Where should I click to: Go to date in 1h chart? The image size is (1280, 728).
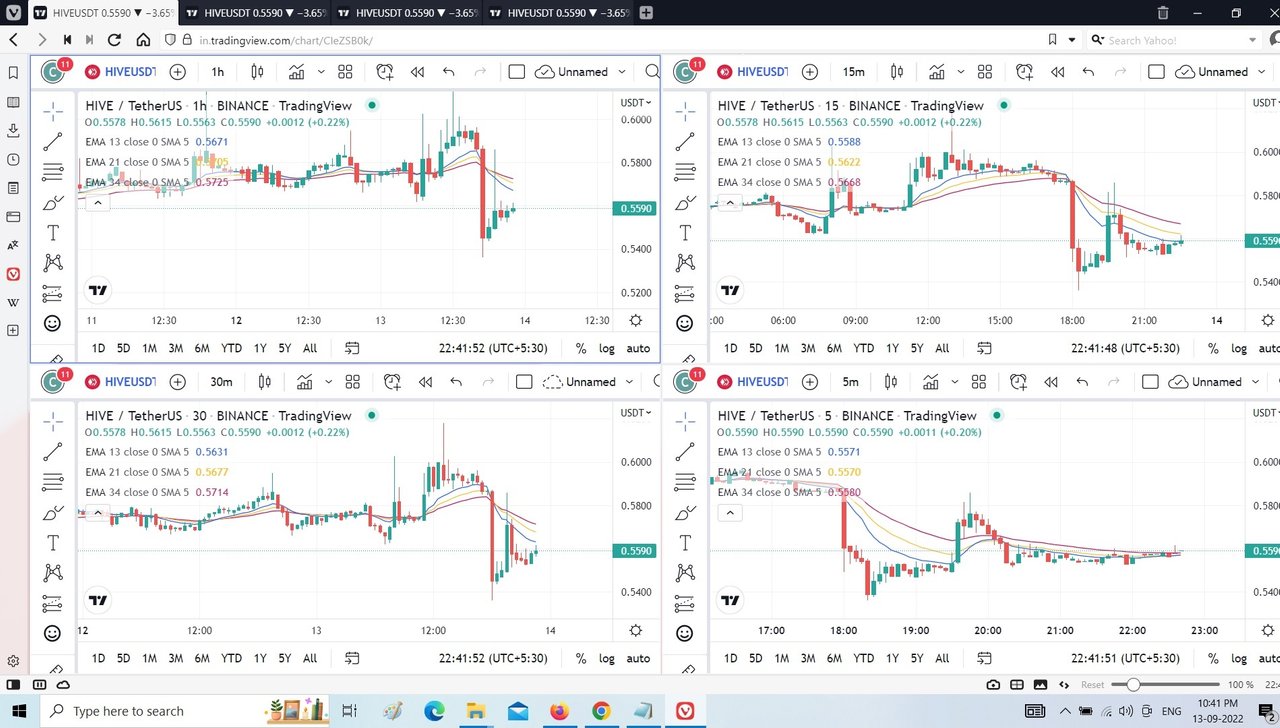pyautogui.click(x=352, y=348)
